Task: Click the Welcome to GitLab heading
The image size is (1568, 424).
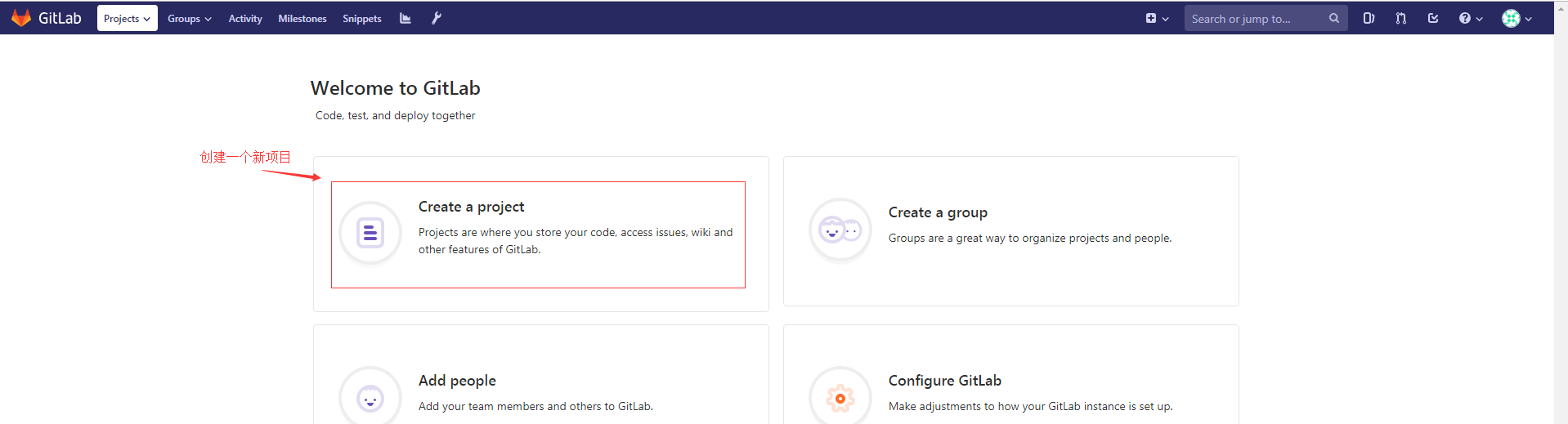Action: click(396, 88)
